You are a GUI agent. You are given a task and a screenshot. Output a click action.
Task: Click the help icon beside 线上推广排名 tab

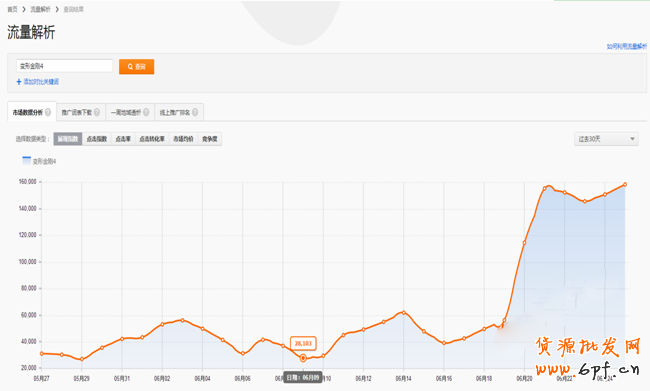(195, 112)
